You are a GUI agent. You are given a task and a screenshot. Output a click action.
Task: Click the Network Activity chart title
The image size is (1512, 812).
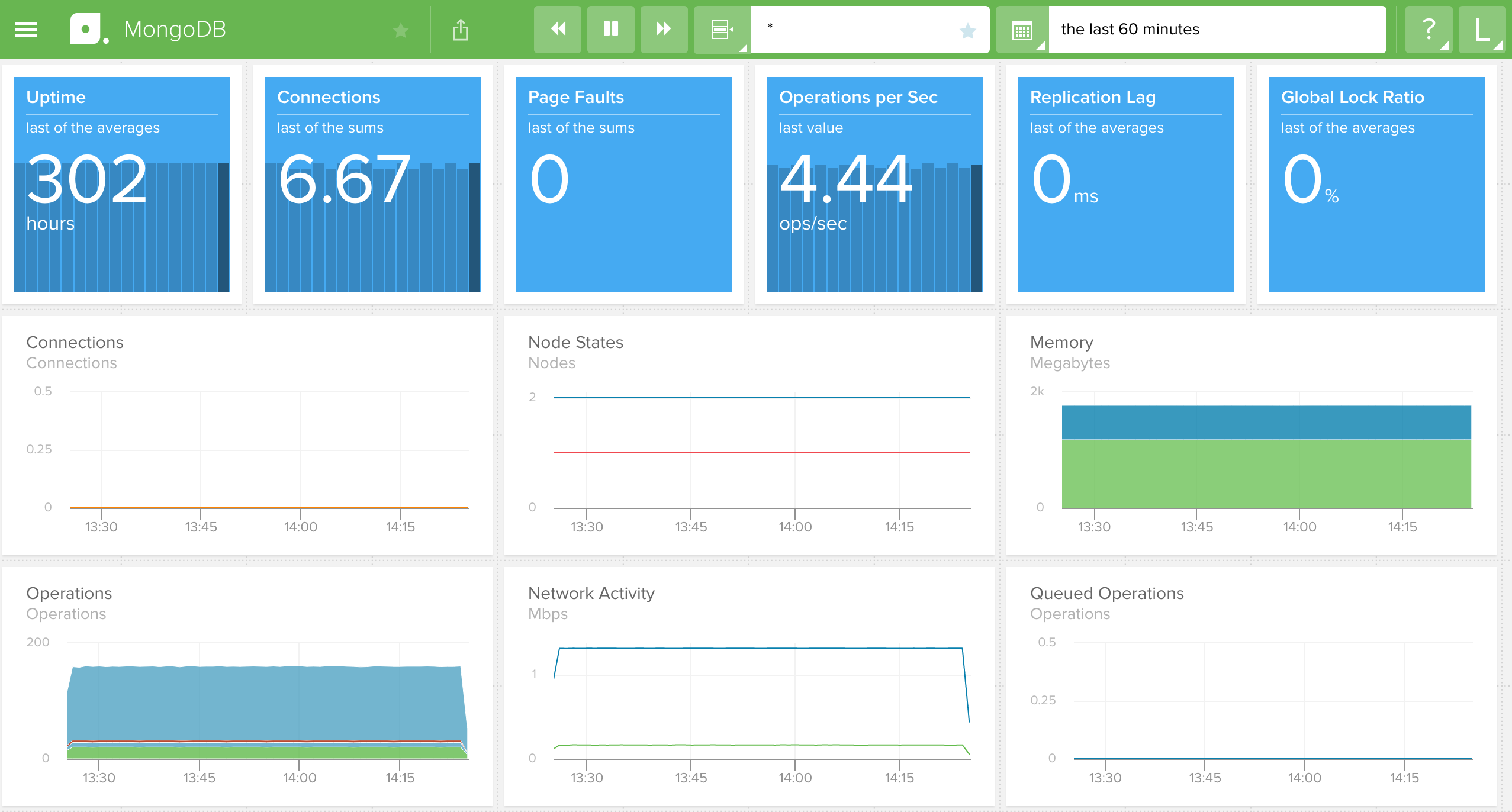point(591,593)
